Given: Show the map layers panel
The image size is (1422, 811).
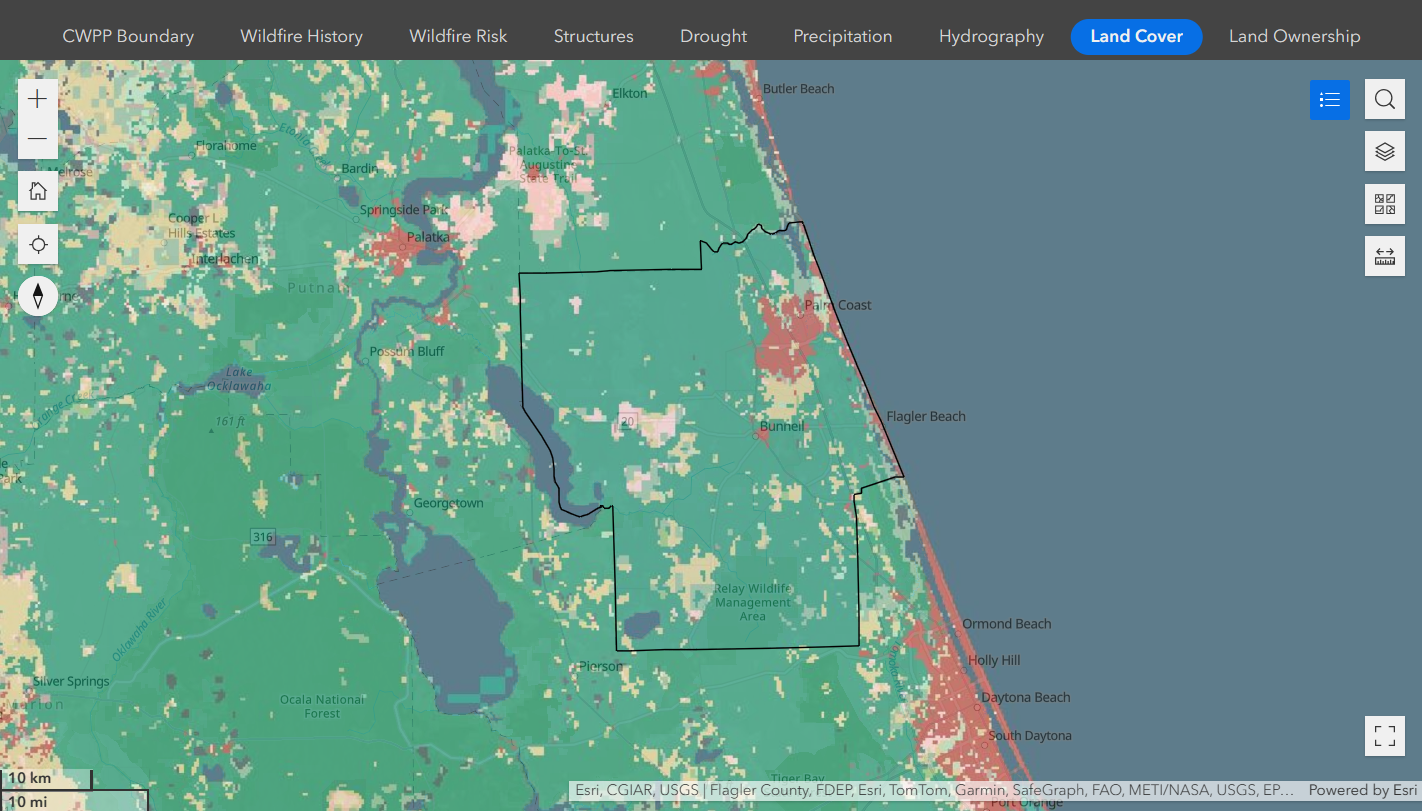Looking at the screenshot, I should (x=1384, y=151).
